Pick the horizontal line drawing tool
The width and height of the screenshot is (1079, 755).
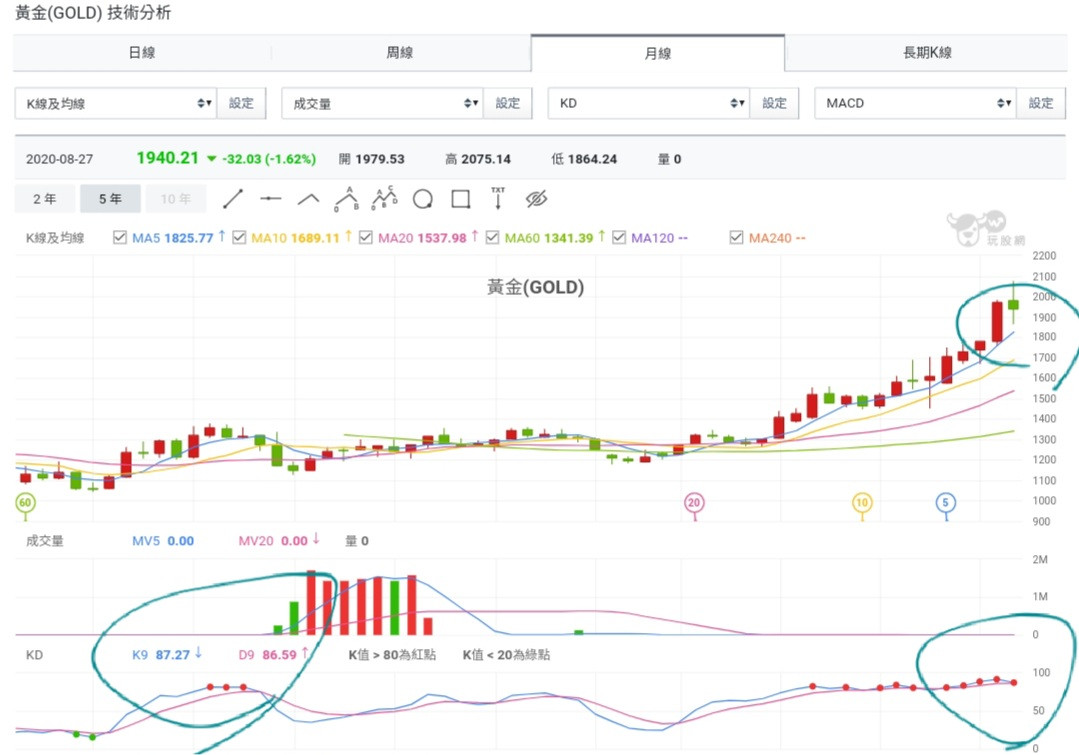click(271, 199)
